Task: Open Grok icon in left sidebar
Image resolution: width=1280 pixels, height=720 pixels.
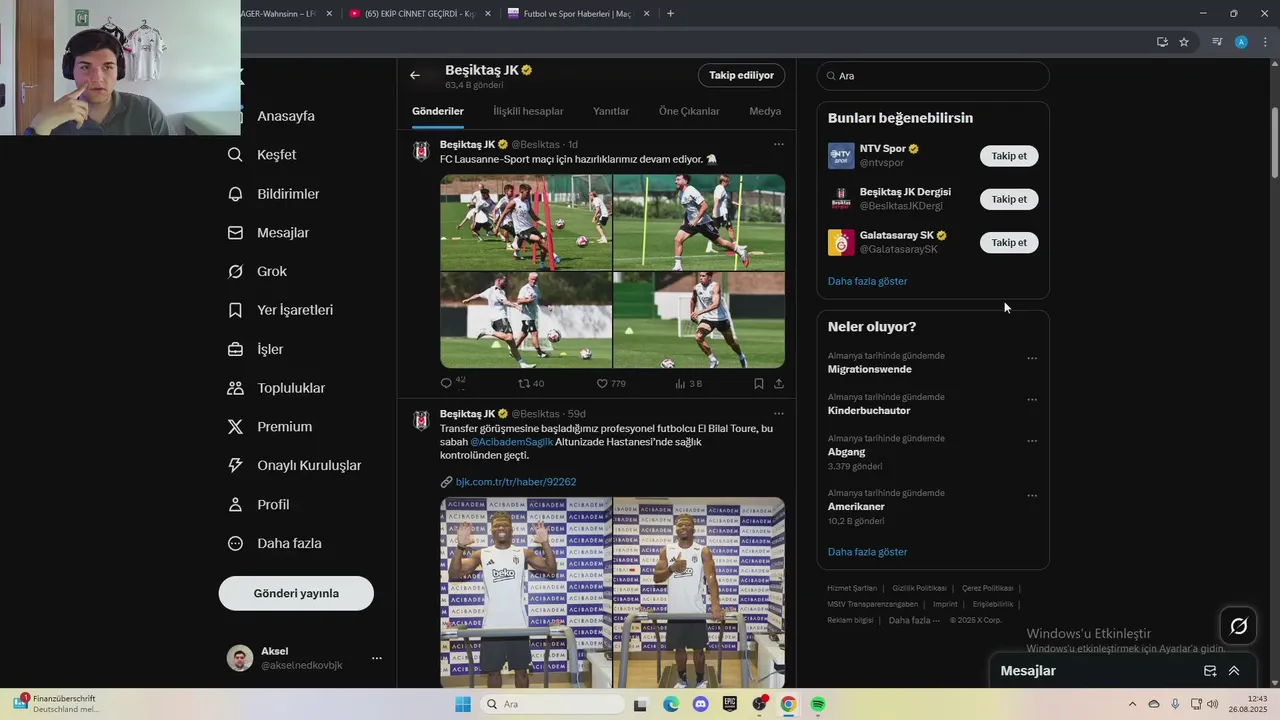Action: click(x=235, y=272)
